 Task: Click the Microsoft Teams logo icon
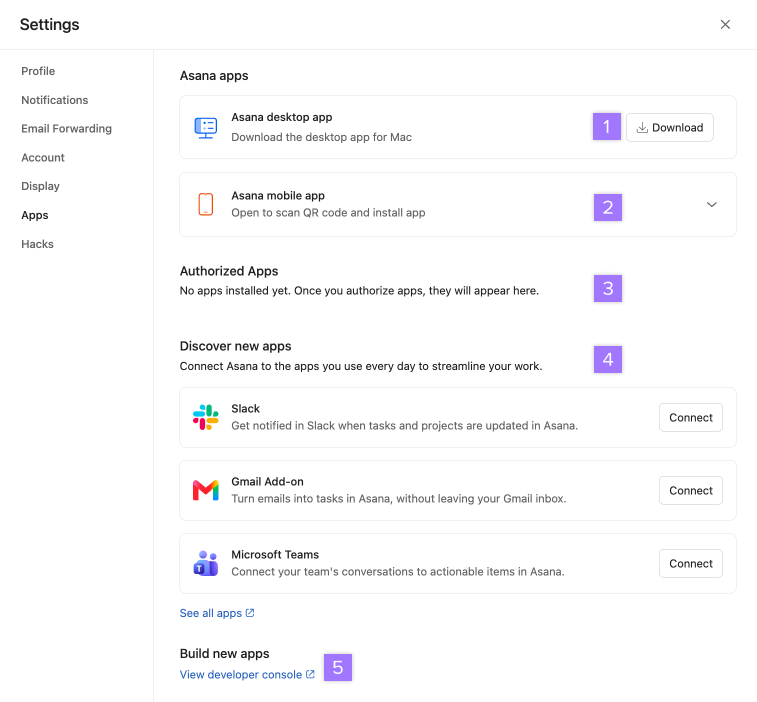click(206, 563)
